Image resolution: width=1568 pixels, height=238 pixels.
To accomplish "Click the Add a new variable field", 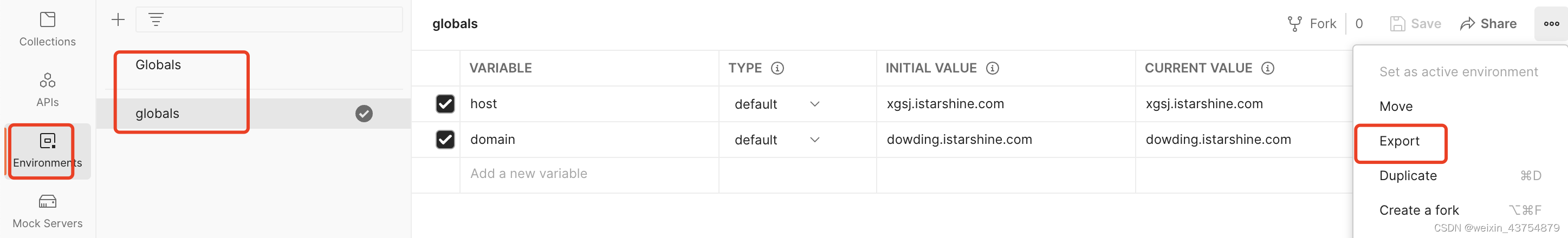I will (x=528, y=174).
